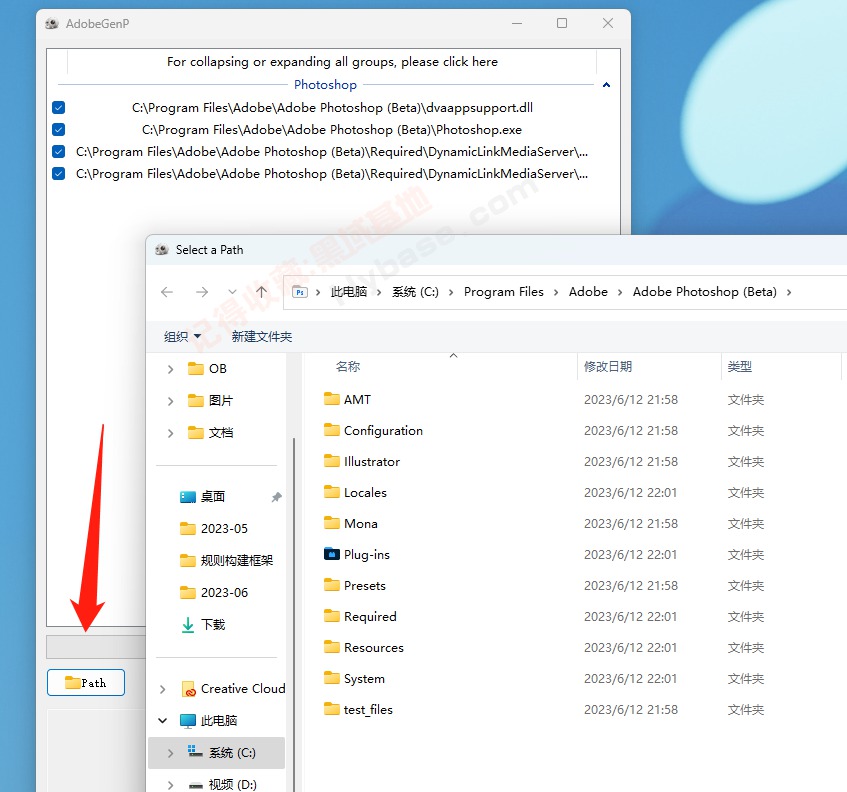Uncheck the dvaappsupport.dll file checkbox

tap(58, 108)
